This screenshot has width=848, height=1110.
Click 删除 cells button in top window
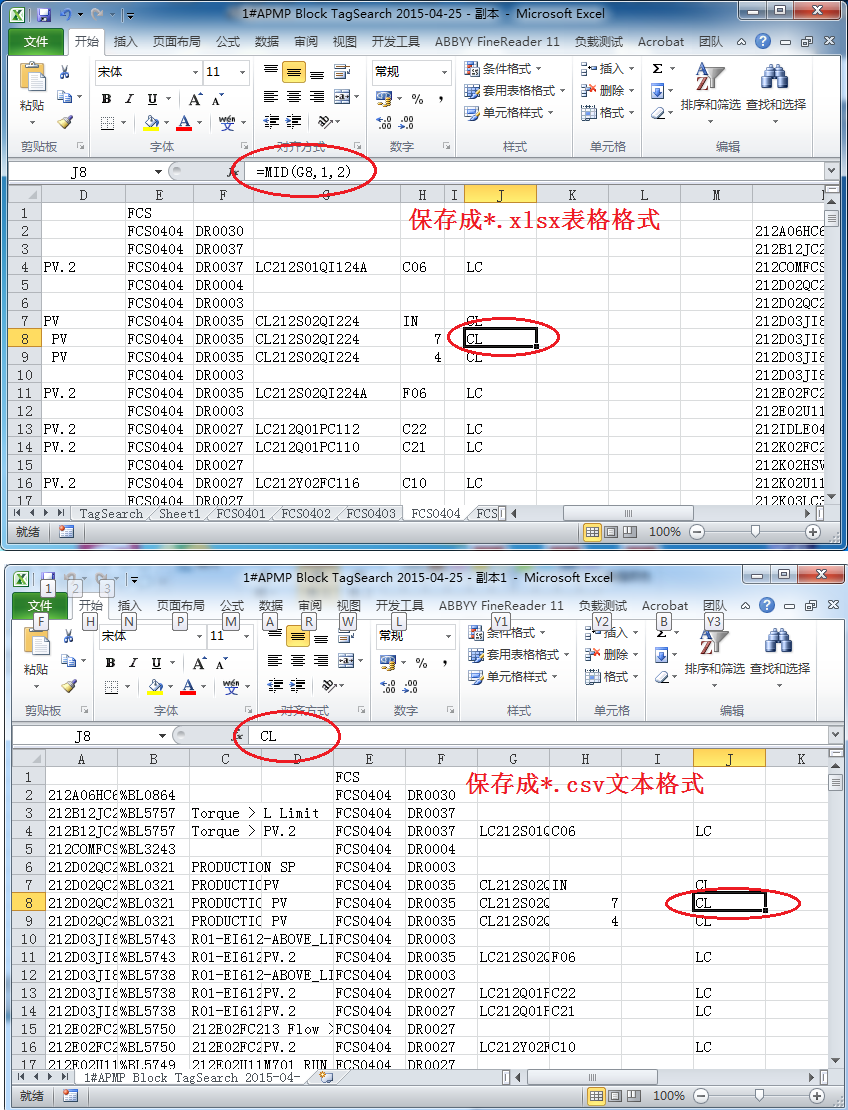pyautogui.click(x=607, y=91)
